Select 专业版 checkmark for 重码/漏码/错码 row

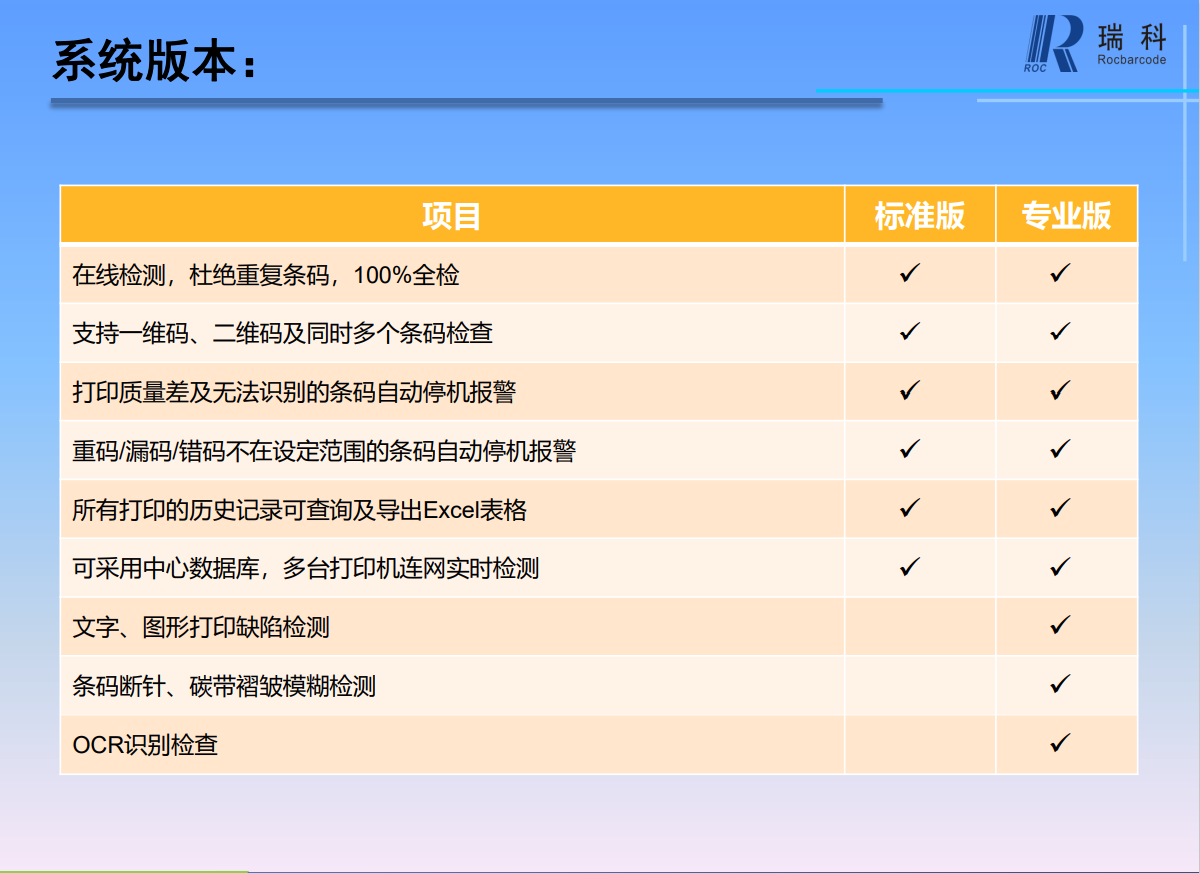(x=1060, y=449)
